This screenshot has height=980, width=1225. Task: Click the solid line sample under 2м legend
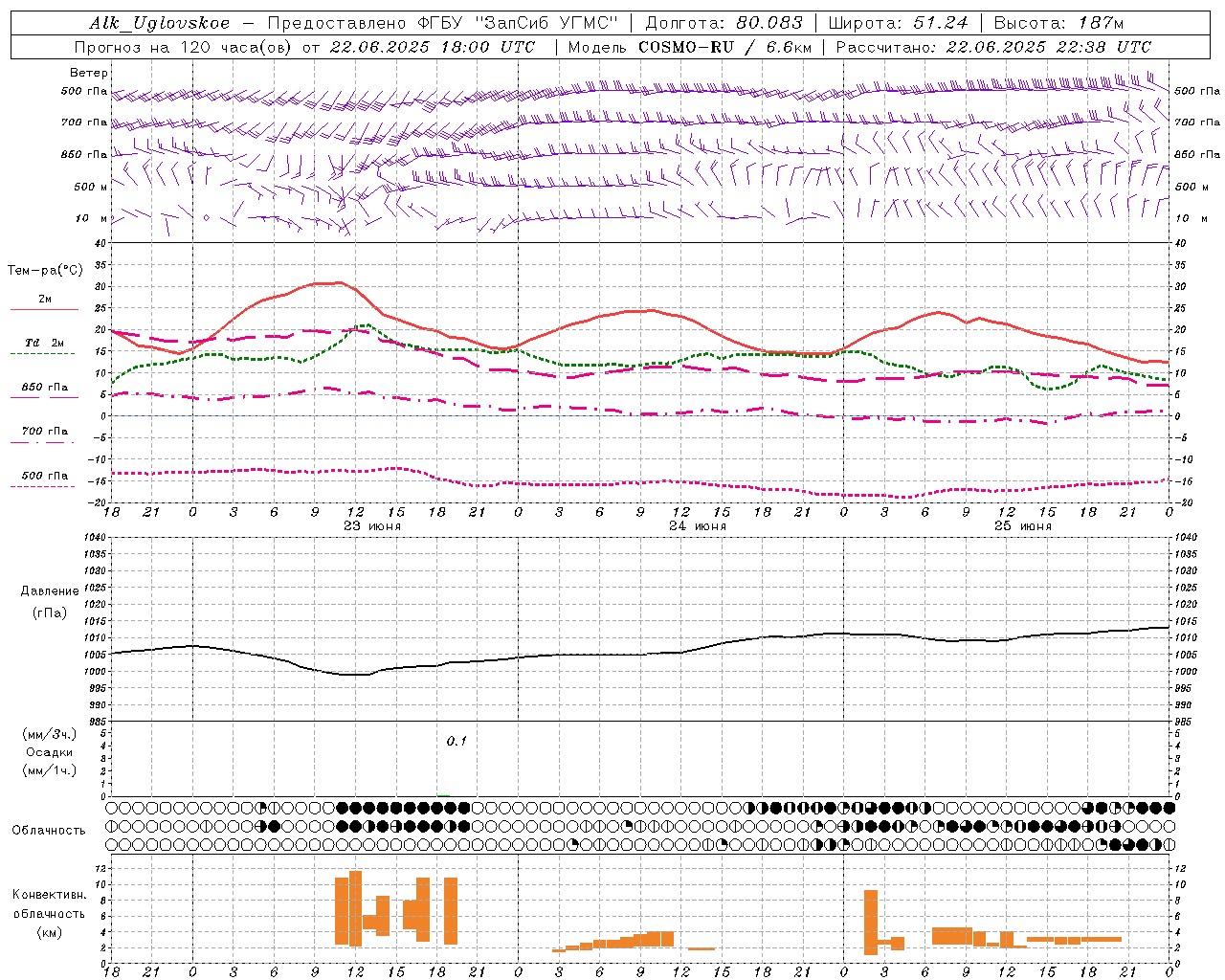pyautogui.click(x=44, y=310)
